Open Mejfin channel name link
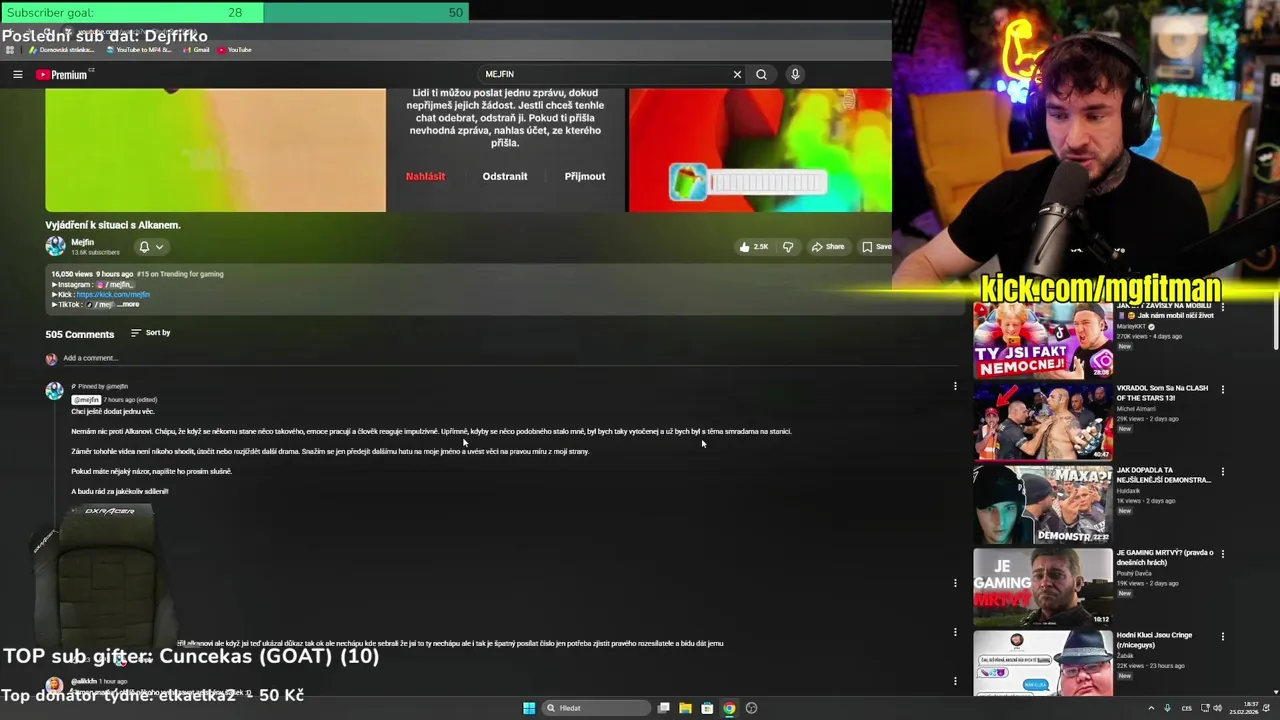1280x720 pixels. click(82, 242)
